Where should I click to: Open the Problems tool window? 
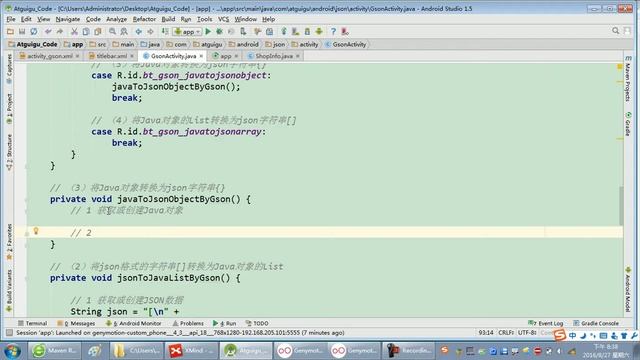point(188,323)
